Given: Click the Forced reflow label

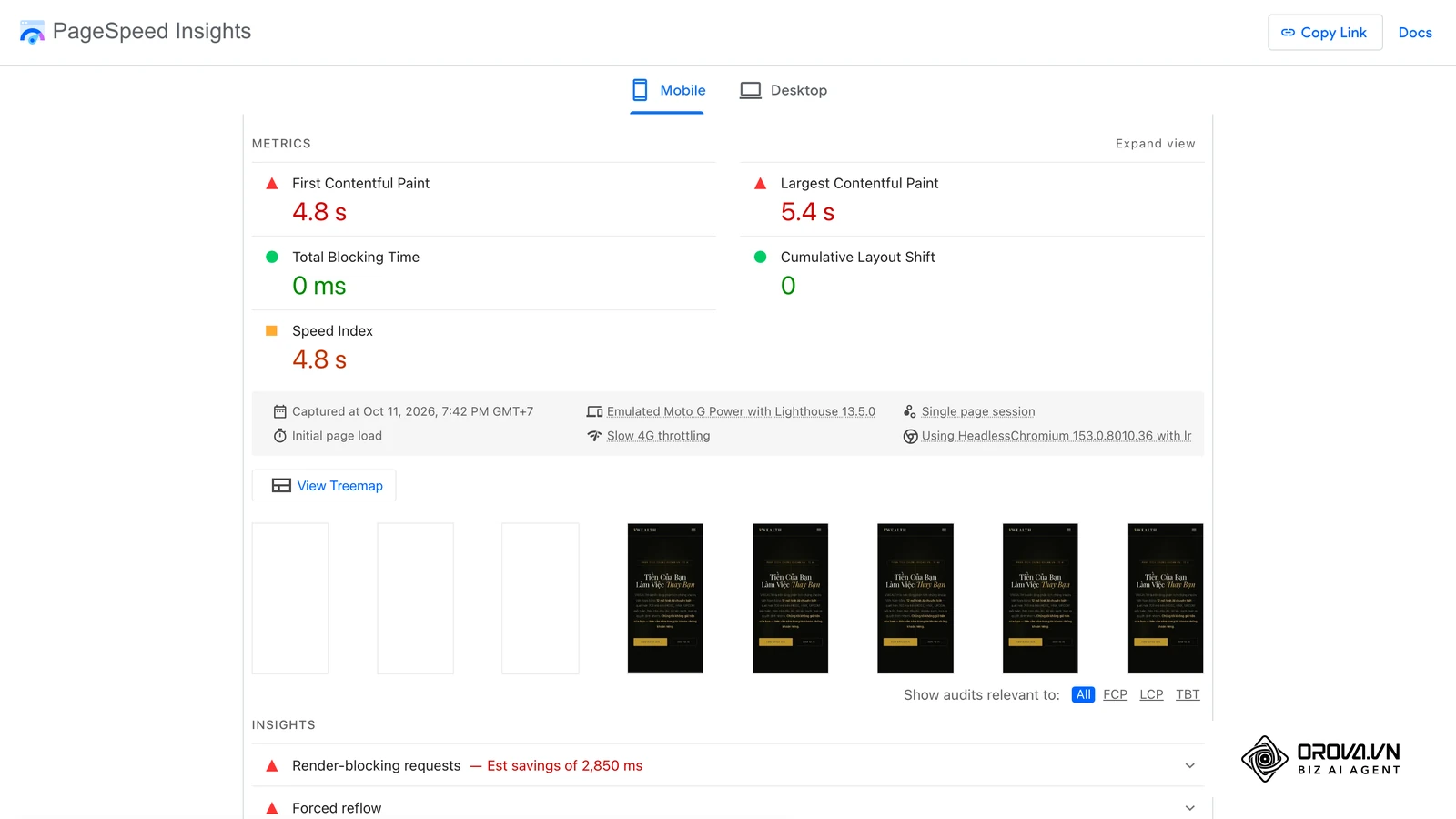Looking at the screenshot, I should [x=337, y=808].
